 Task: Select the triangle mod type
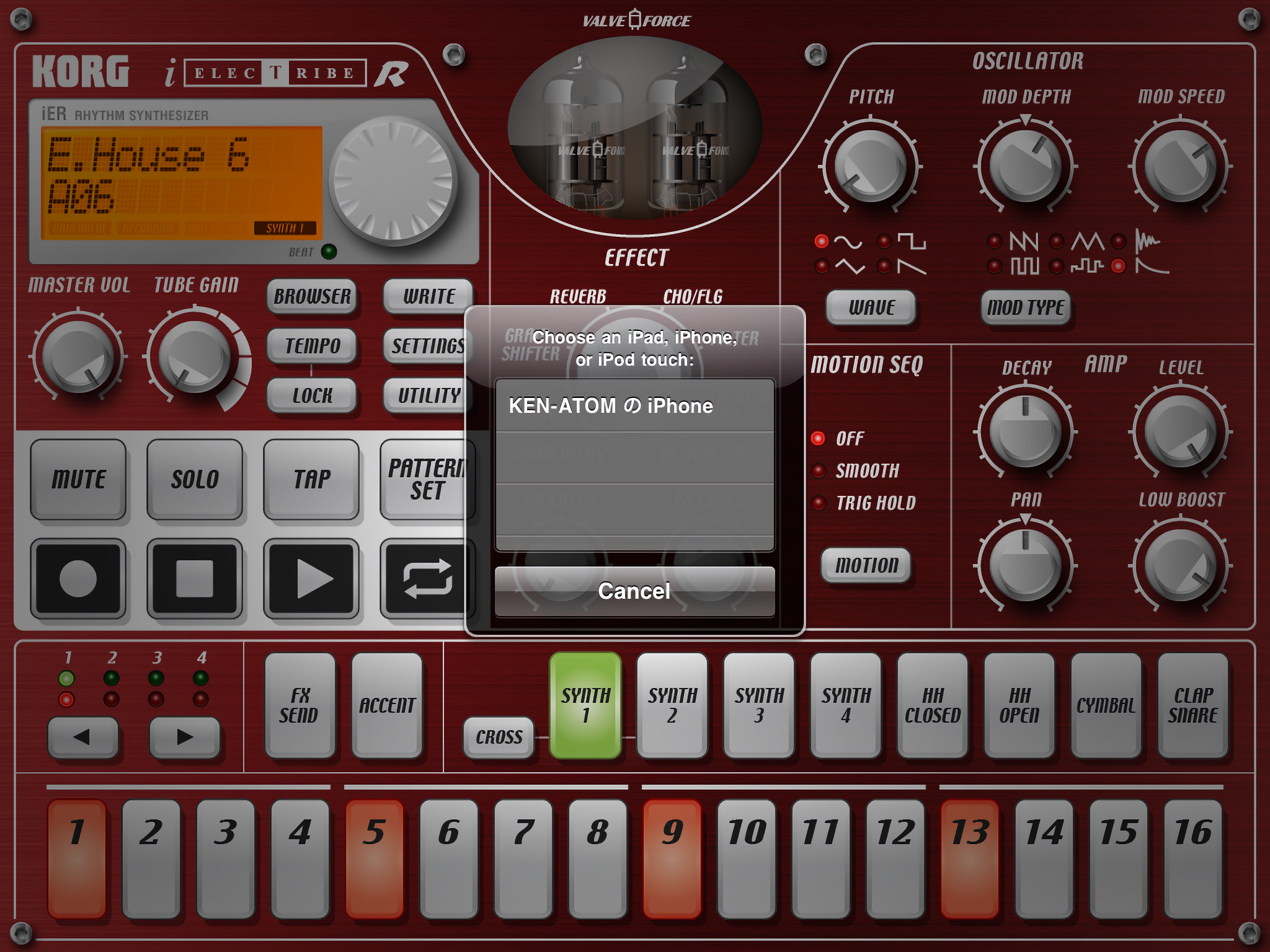[x=1056, y=241]
